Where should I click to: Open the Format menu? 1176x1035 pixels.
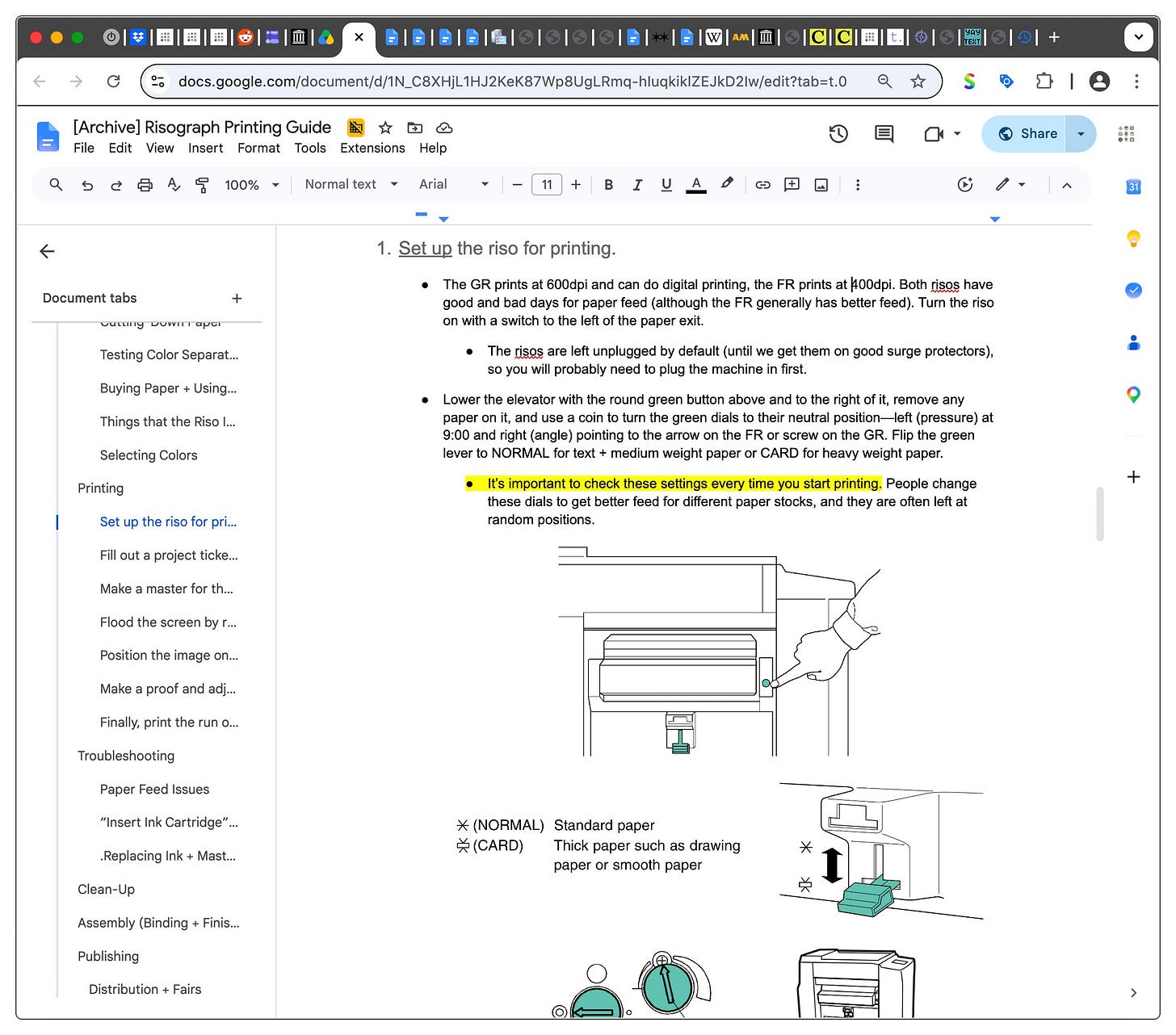[x=258, y=149]
